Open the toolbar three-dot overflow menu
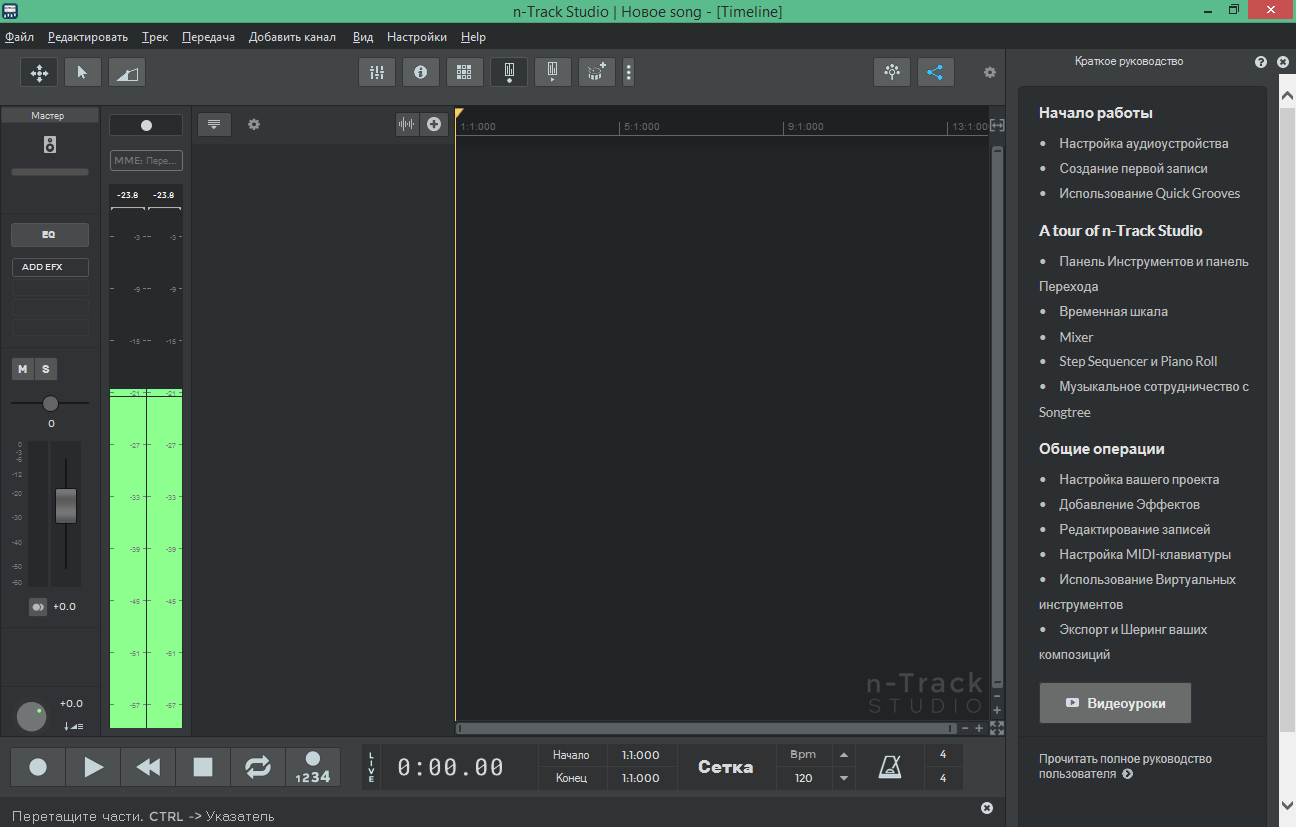1296x827 pixels. tap(628, 72)
